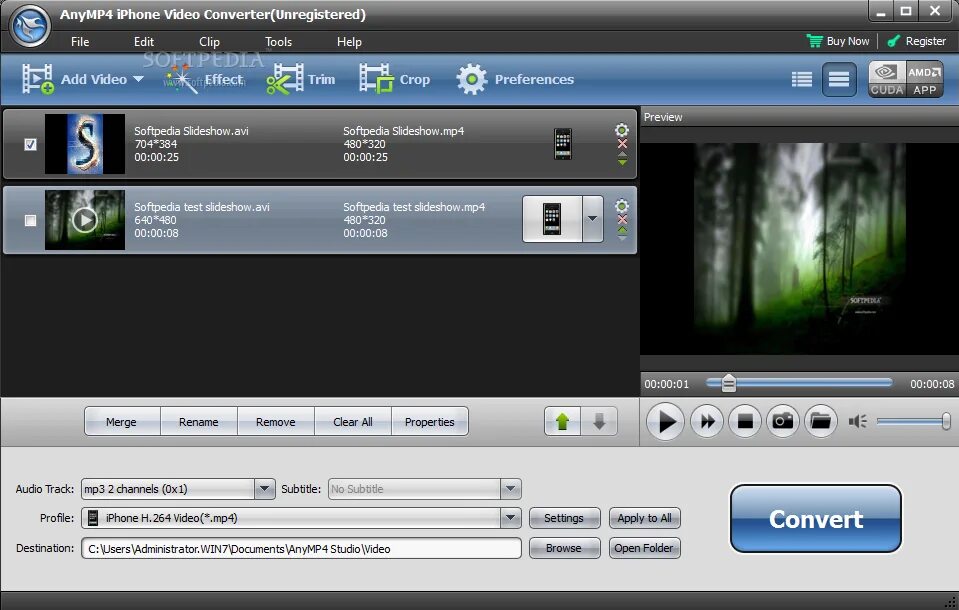The image size is (959, 610).
Task: Check the Softpedia test slideshow.avi checkbox
Action: [30, 220]
